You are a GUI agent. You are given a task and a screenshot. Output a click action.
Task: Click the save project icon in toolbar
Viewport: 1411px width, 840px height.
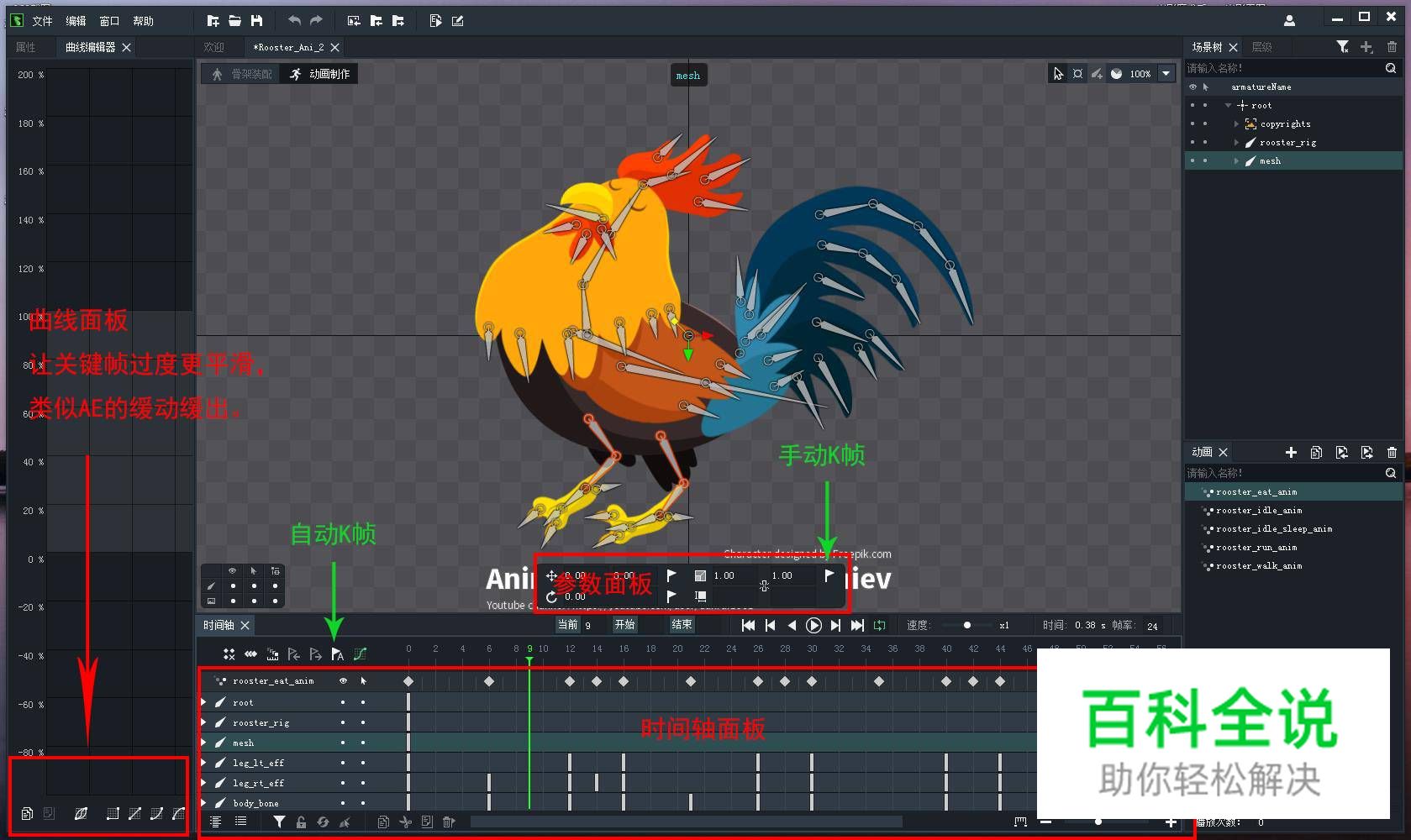tap(257, 20)
